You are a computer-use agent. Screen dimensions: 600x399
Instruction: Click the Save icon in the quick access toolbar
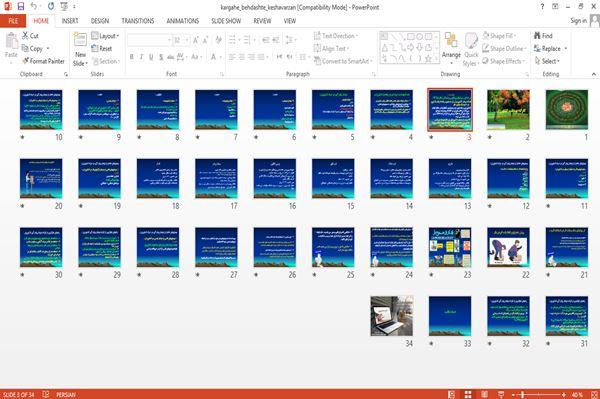[21, 7]
